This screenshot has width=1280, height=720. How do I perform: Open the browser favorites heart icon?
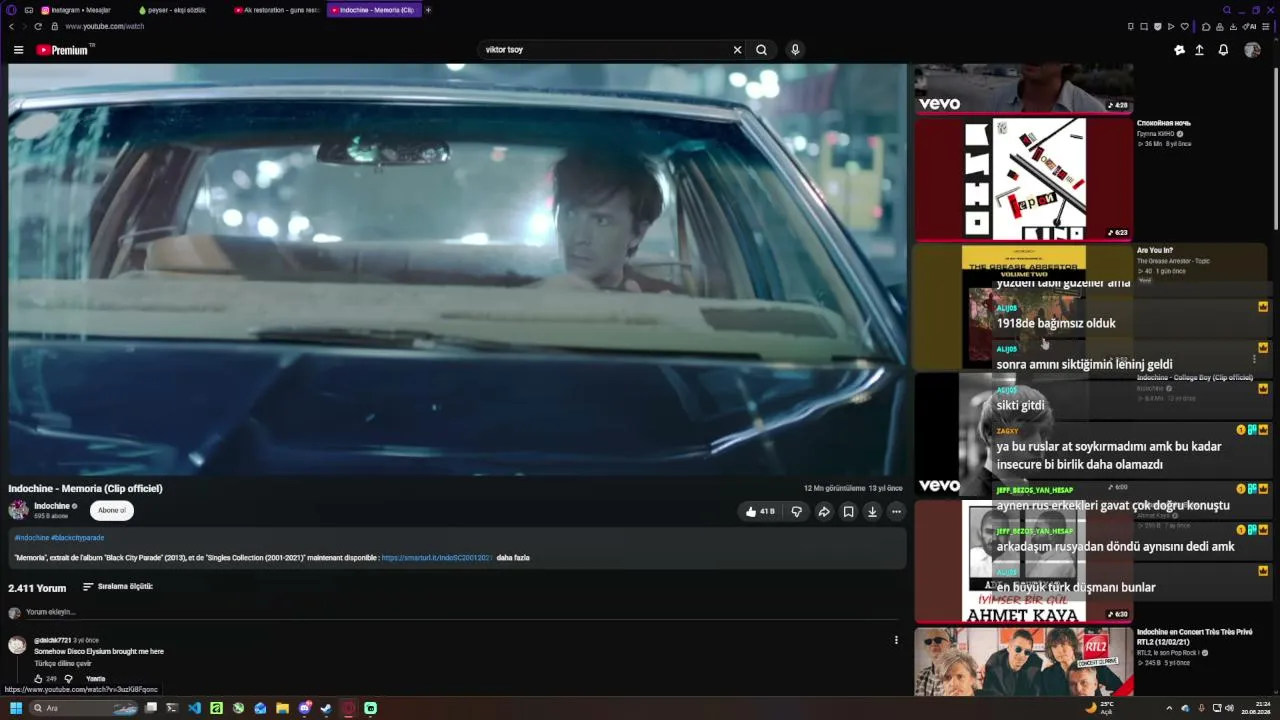[1184, 26]
